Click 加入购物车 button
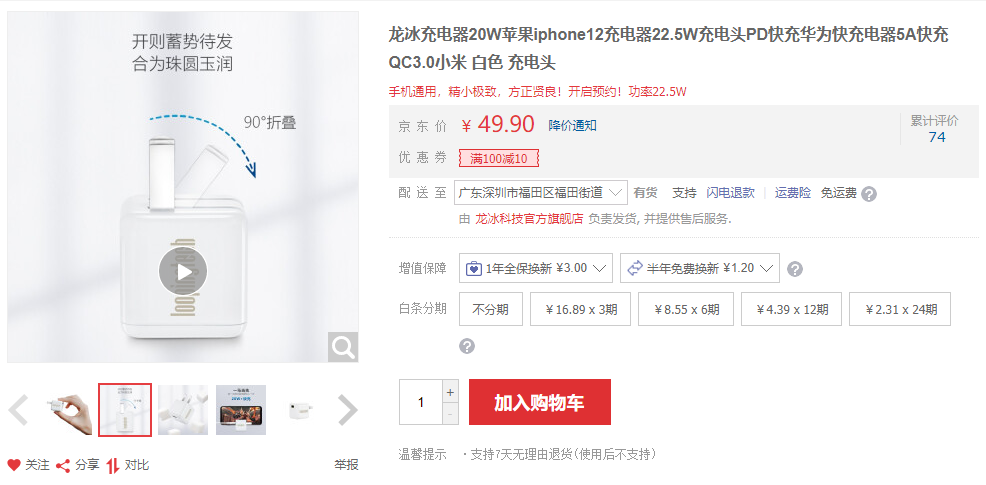The image size is (986, 485). [540, 402]
